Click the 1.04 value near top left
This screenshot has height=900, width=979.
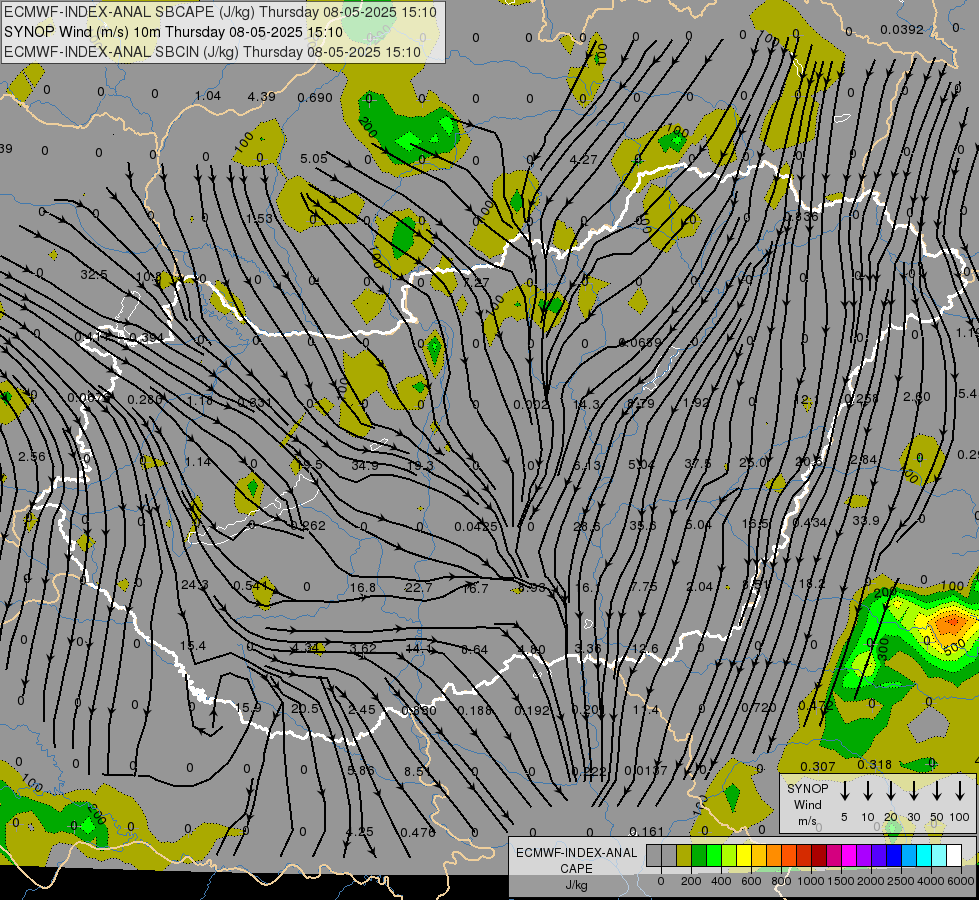pyautogui.click(x=208, y=96)
